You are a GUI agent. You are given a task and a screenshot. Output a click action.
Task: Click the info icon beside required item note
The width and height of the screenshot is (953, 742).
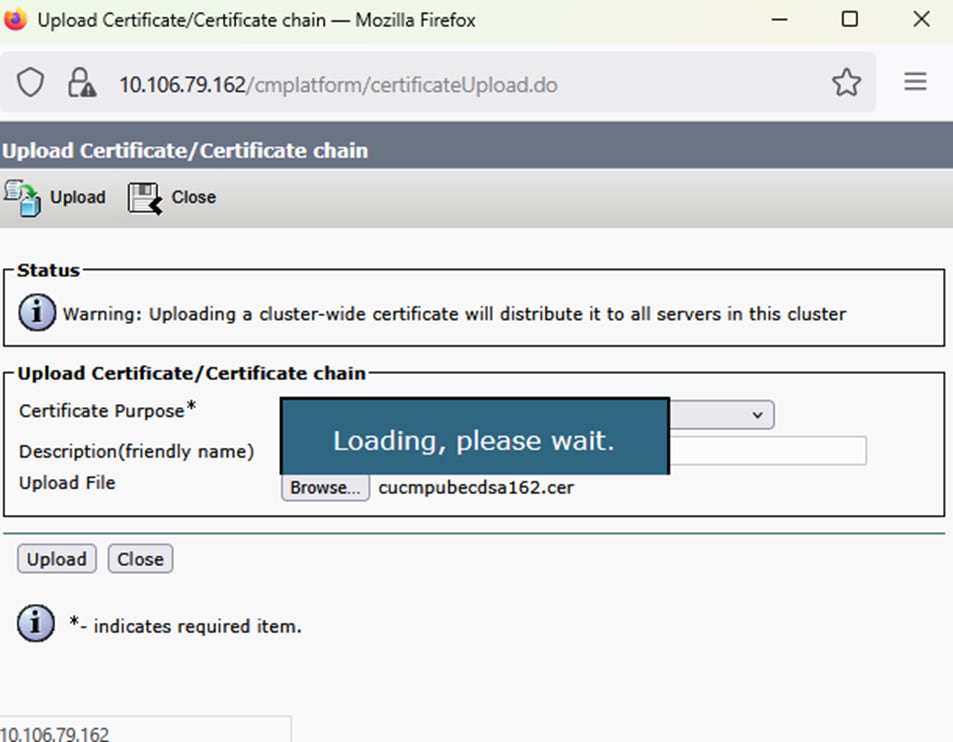coord(35,623)
